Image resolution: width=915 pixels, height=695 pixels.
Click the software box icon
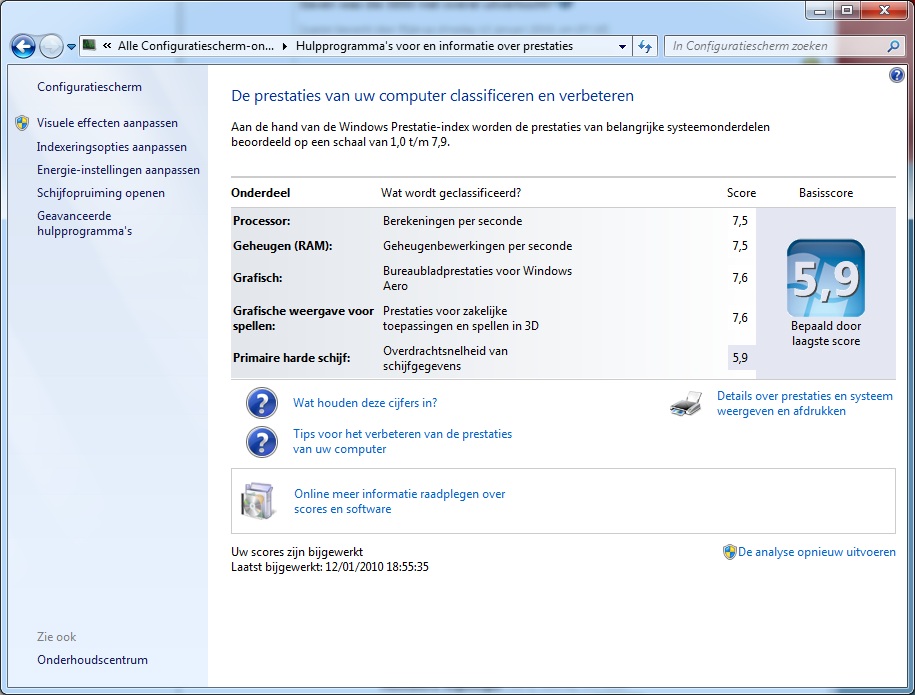tap(257, 501)
